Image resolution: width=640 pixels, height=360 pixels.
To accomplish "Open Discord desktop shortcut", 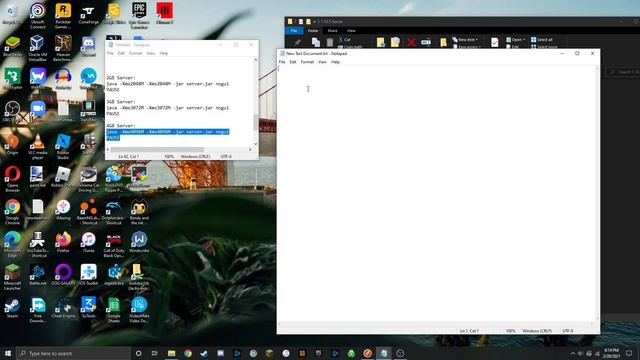I will (89, 47).
